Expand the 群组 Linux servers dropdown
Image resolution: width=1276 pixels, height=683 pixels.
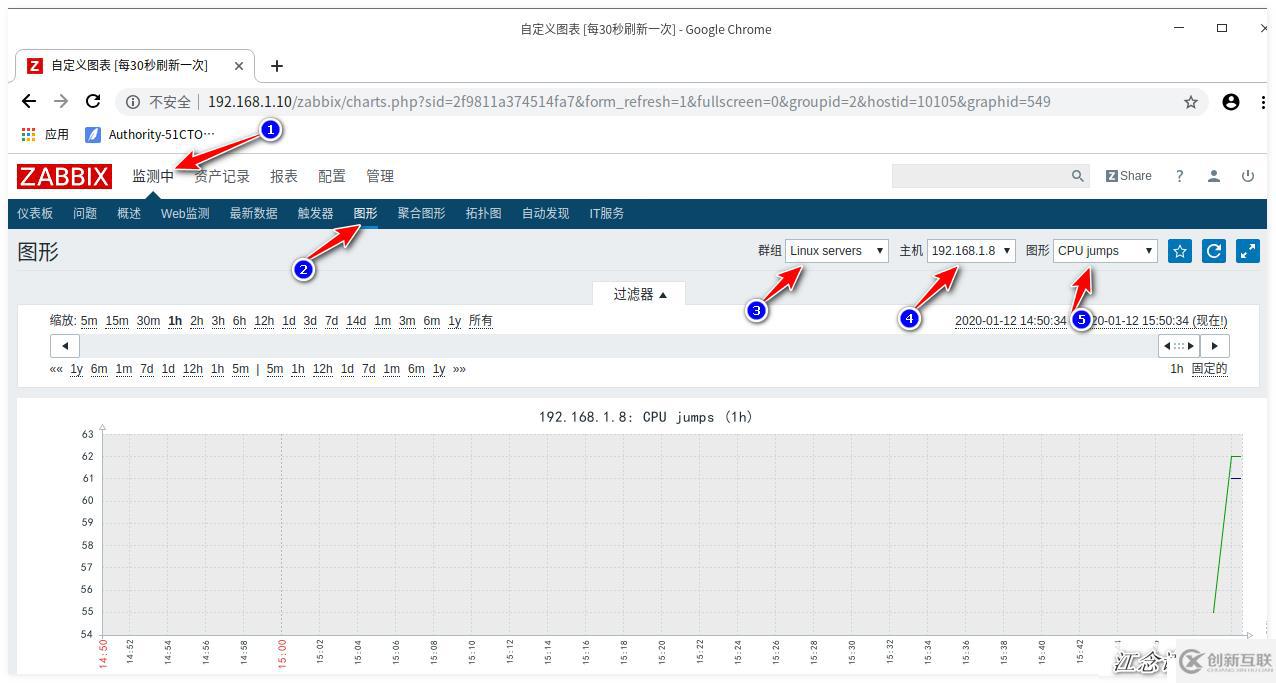pyautogui.click(x=837, y=251)
